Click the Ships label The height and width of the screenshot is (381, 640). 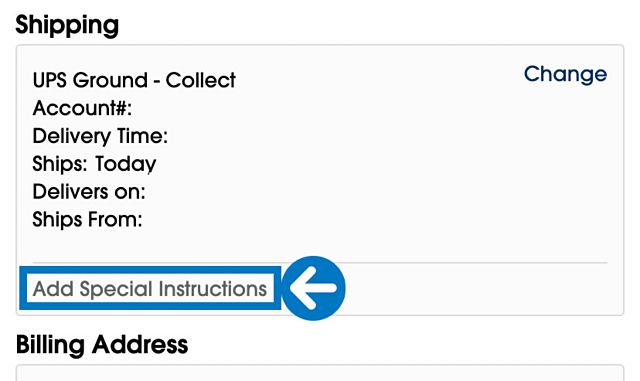[60, 164]
